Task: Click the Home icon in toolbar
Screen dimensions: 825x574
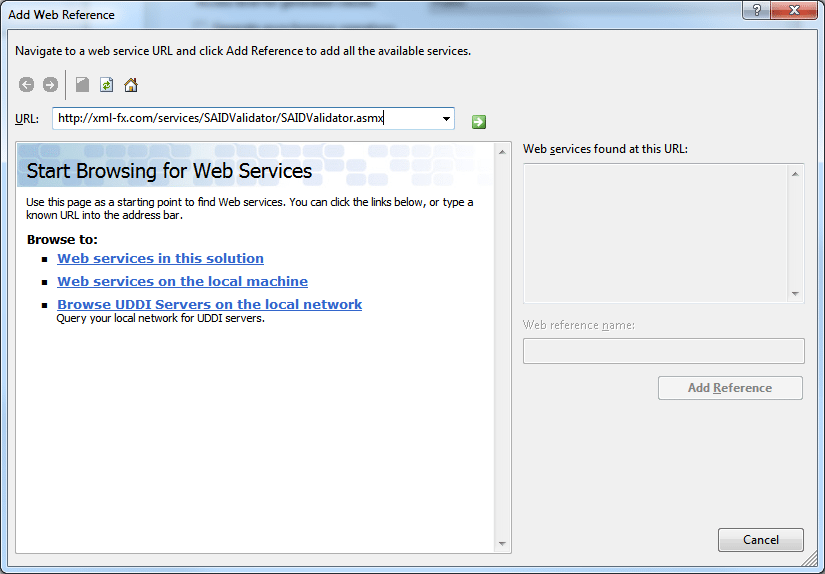Action: click(x=131, y=85)
